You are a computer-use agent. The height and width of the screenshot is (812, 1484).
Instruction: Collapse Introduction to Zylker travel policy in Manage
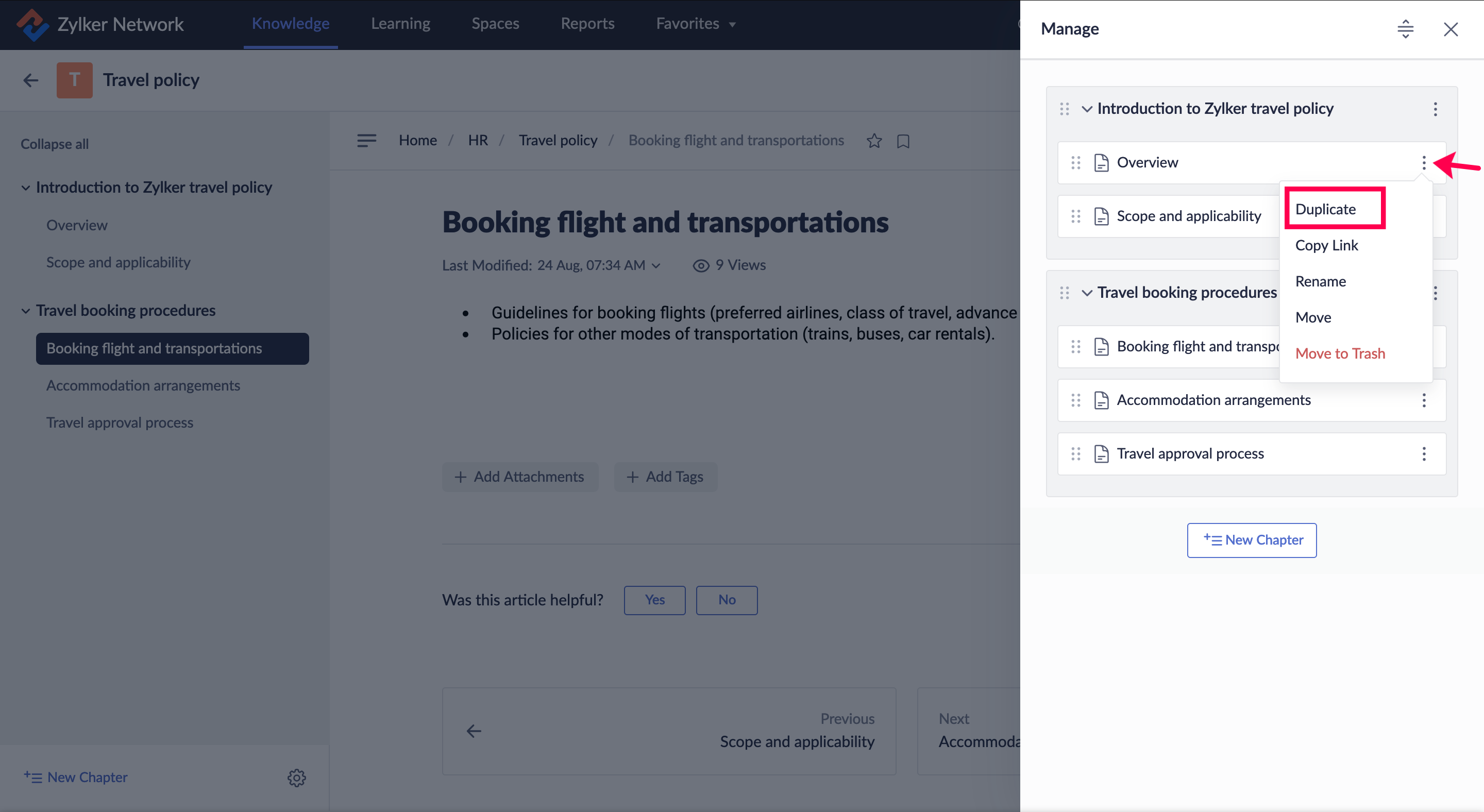click(x=1087, y=109)
